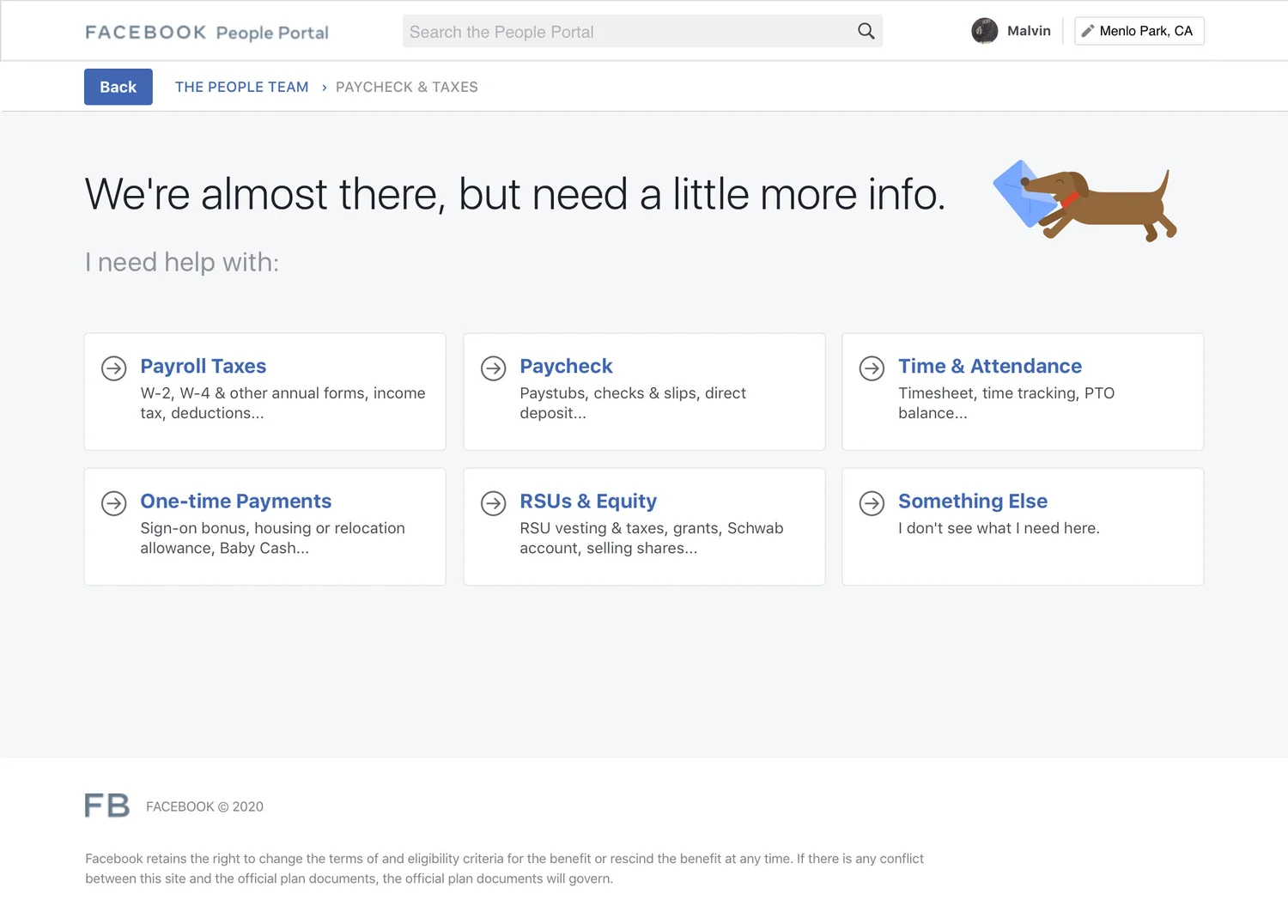Select the Time & Attendance topic
The width and height of the screenshot is (1288, 924).
point(1023,392)
